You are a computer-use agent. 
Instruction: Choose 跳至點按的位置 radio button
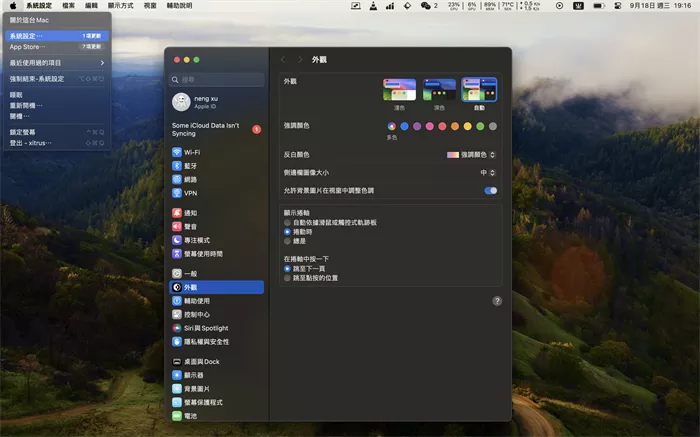pyautogui.click(x=288, y=277)
